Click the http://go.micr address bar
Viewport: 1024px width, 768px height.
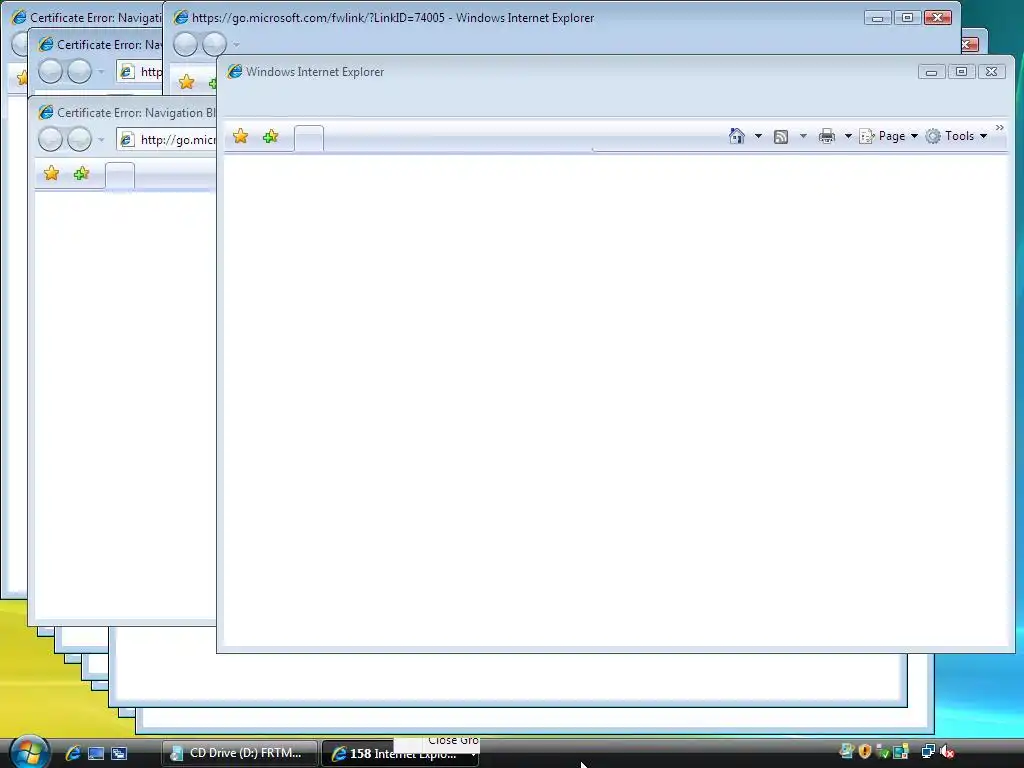pos(167,139)
